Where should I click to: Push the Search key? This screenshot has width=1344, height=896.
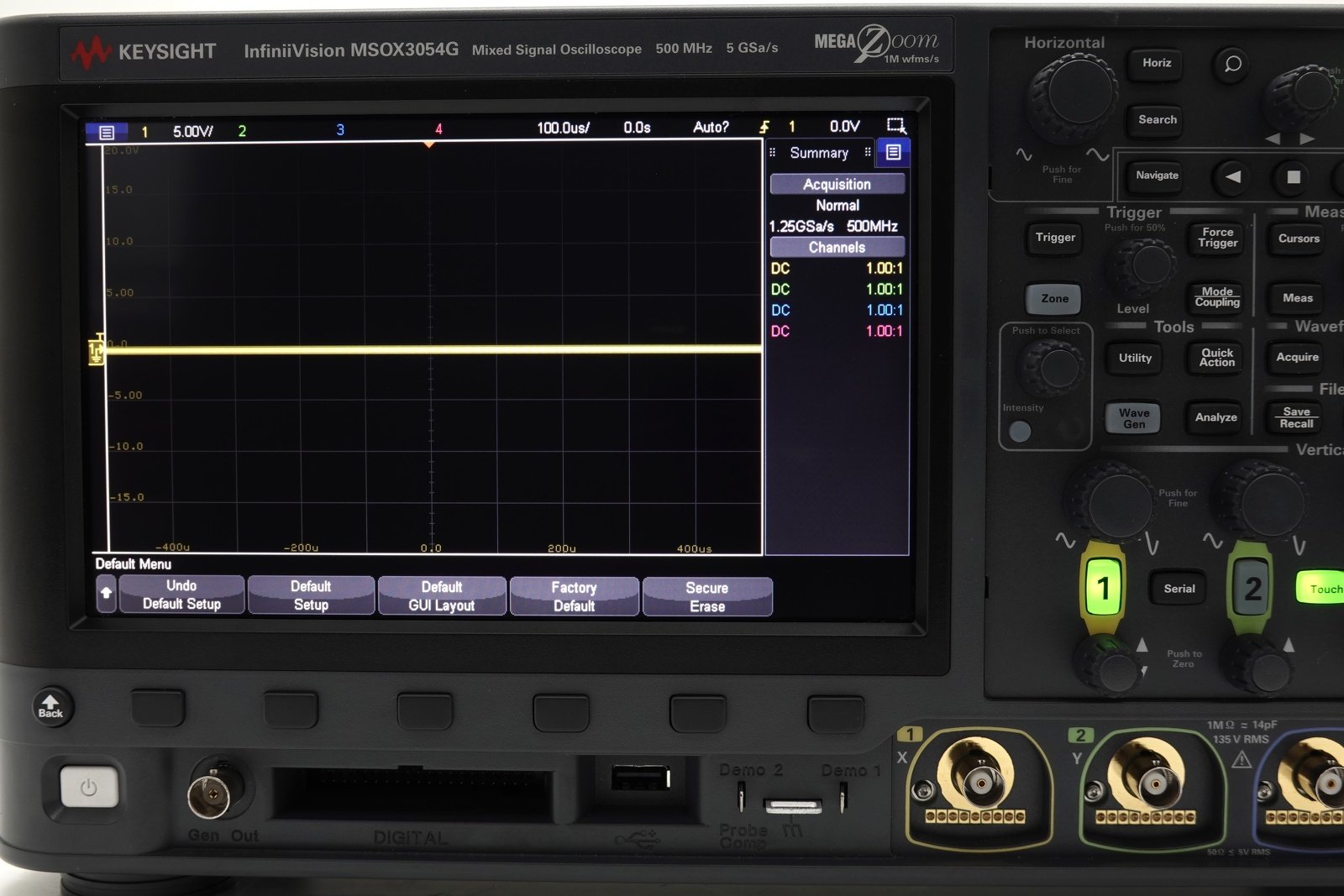pos(1157,120)
